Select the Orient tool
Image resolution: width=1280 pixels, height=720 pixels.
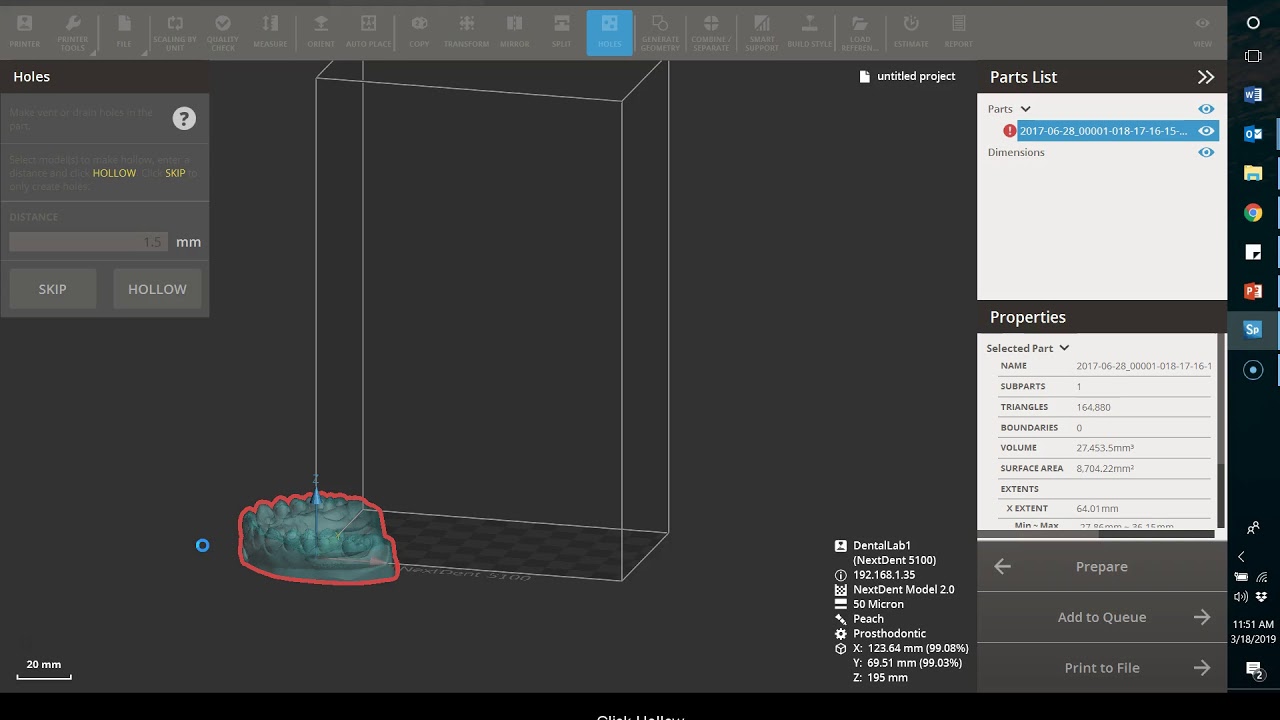click(321, 31)
